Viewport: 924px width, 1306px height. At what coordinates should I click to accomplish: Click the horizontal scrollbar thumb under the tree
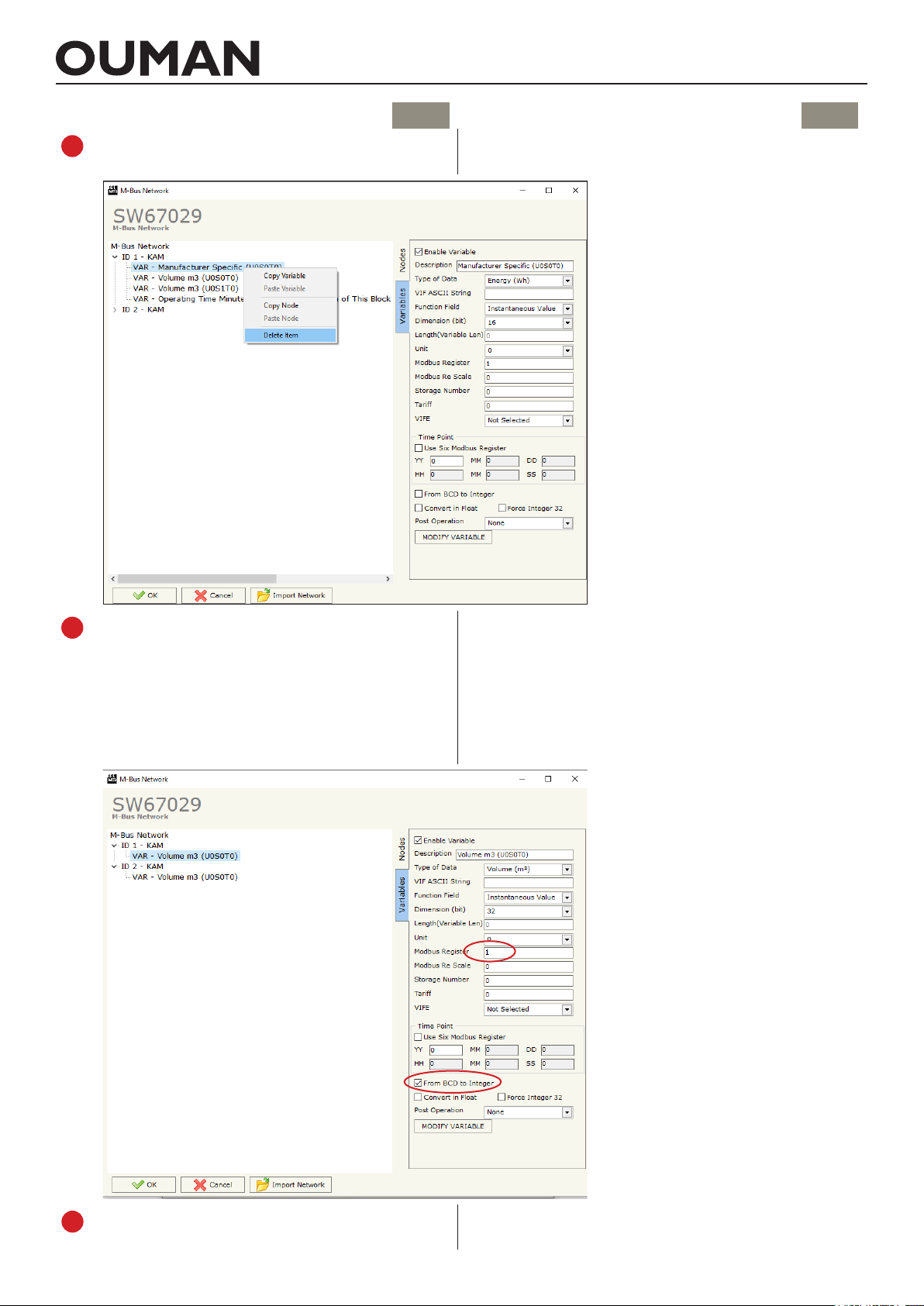pyautogui.click(x=197, y=579)
